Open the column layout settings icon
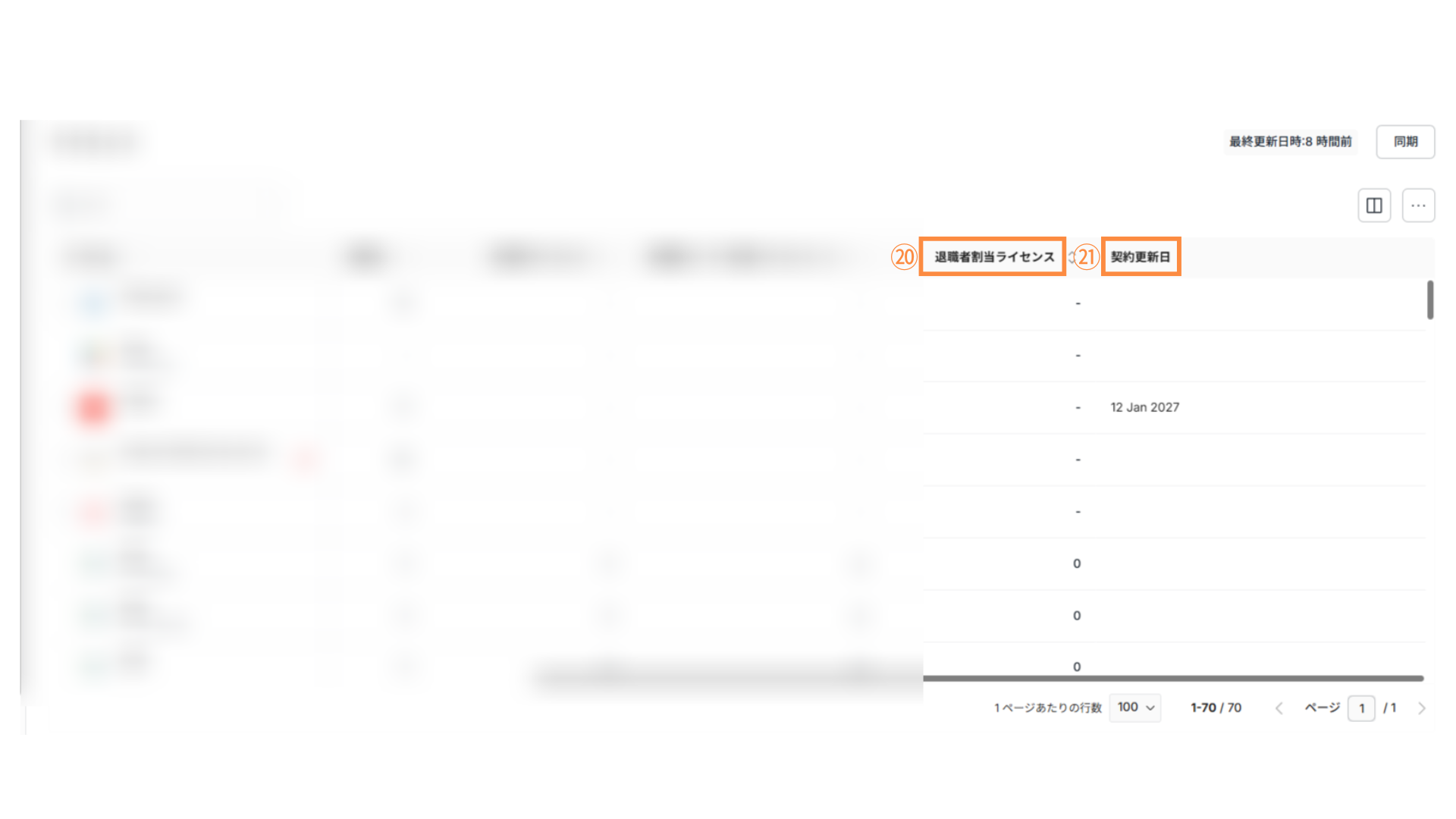Viewport: 1456px width, 819px height. (1373, 206)
